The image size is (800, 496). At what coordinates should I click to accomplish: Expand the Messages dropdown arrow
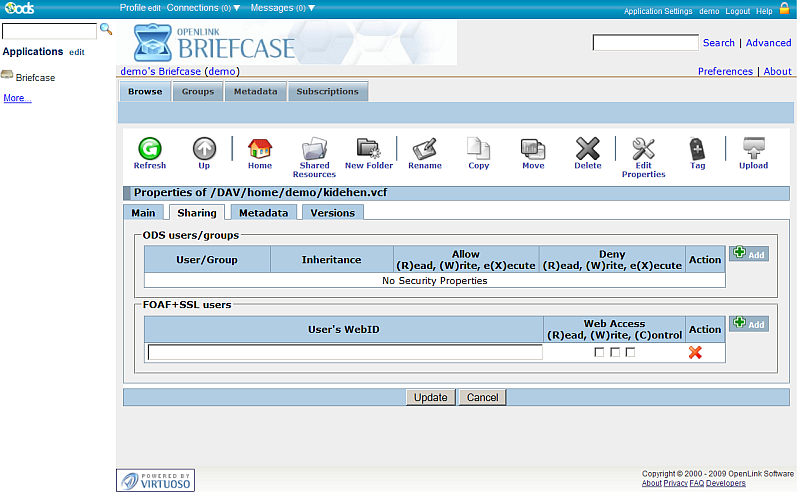click(x=312, y=8)
